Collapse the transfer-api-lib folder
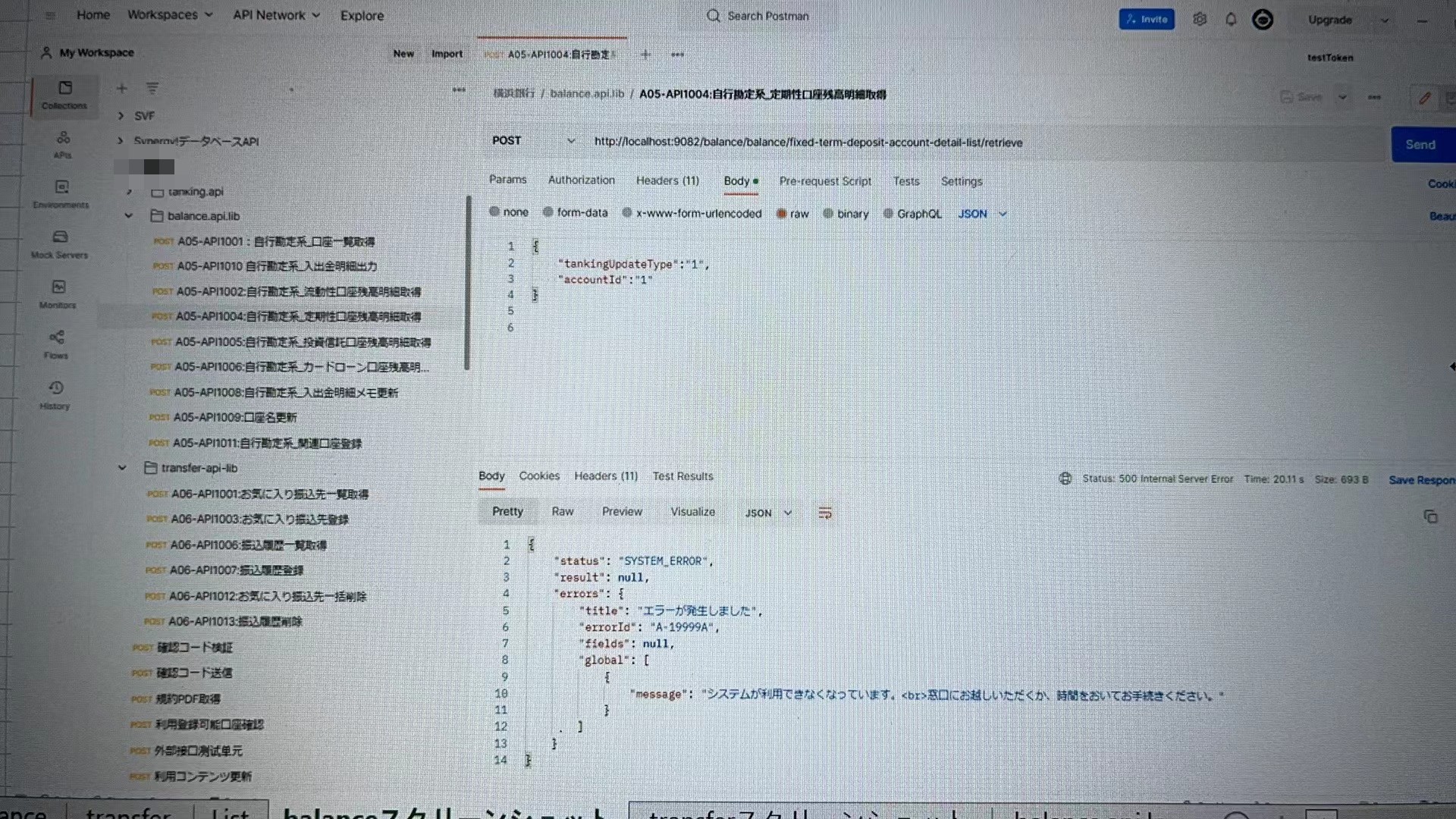Viewport: 1456px width, 819px height. pyautogui.click(x=122, y=468)
